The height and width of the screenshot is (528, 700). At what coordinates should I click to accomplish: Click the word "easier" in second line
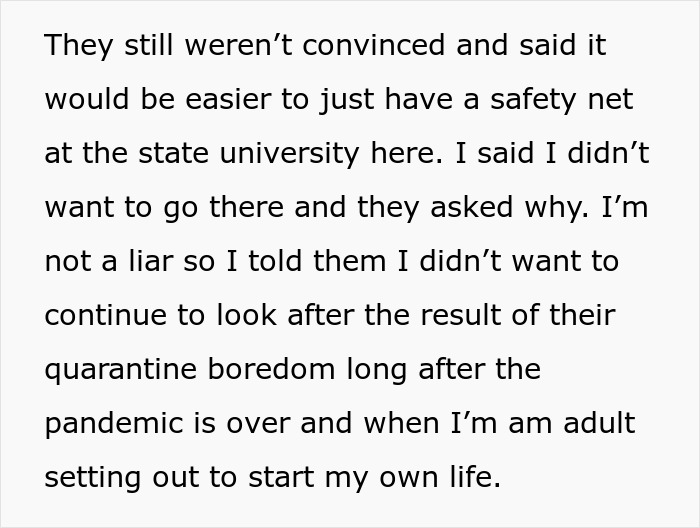228,99
